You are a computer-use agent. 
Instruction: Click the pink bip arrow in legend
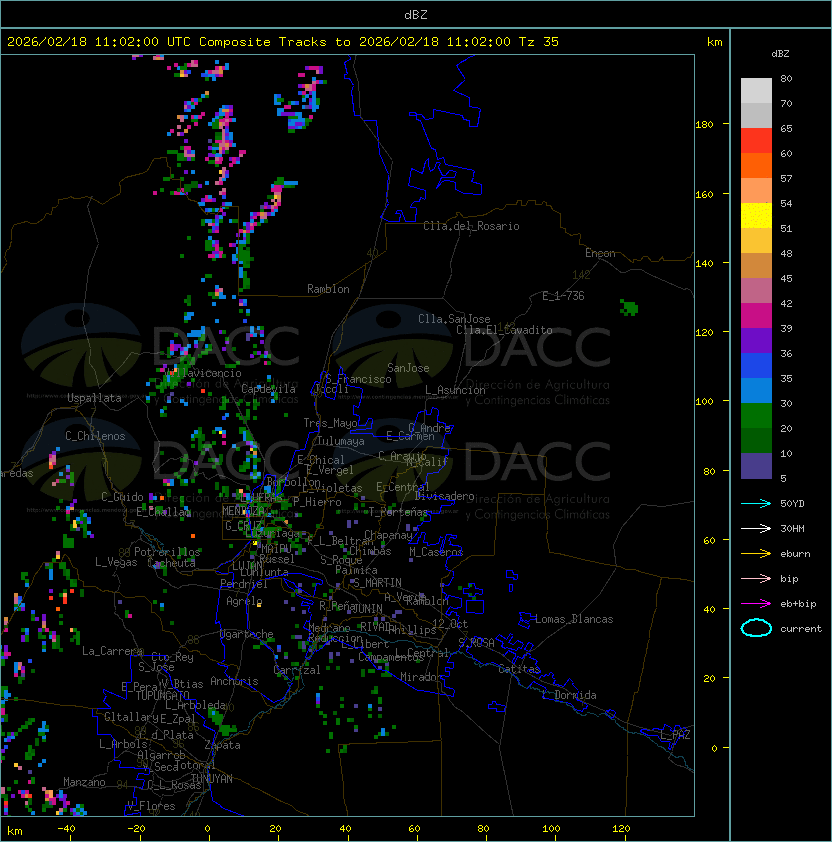pos(756,578)
